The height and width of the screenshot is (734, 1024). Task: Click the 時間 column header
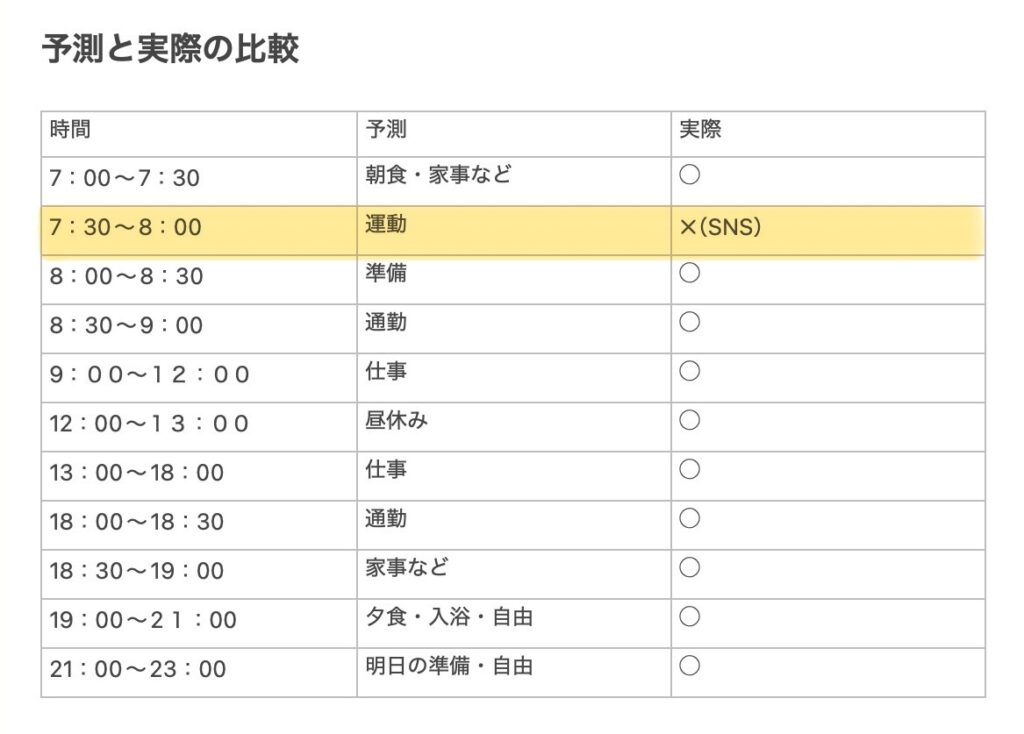(70, 129)
